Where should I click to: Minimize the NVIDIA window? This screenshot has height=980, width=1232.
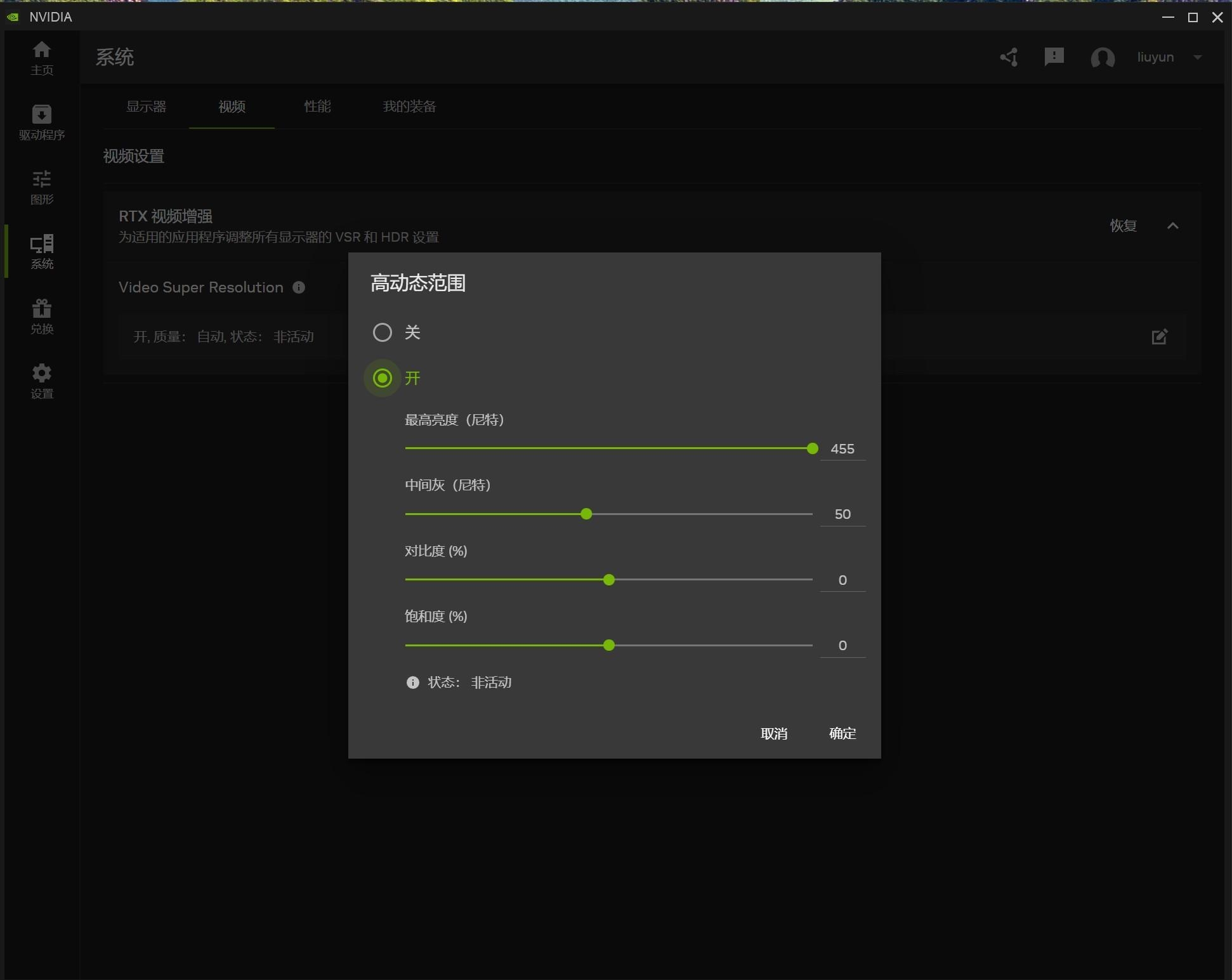tap(1168, 17)
